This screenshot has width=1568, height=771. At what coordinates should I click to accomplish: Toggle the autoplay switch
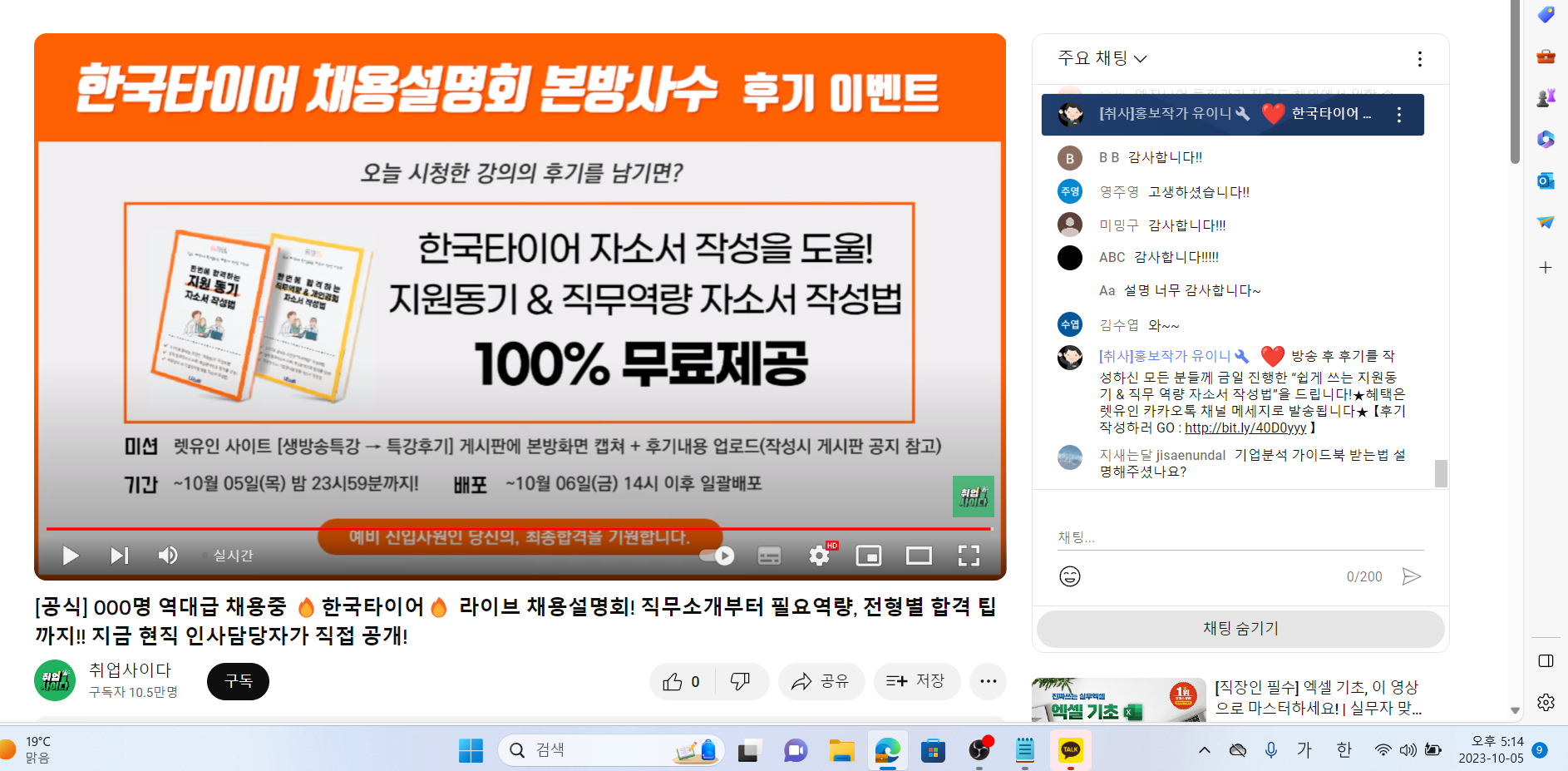pos(717,556)
